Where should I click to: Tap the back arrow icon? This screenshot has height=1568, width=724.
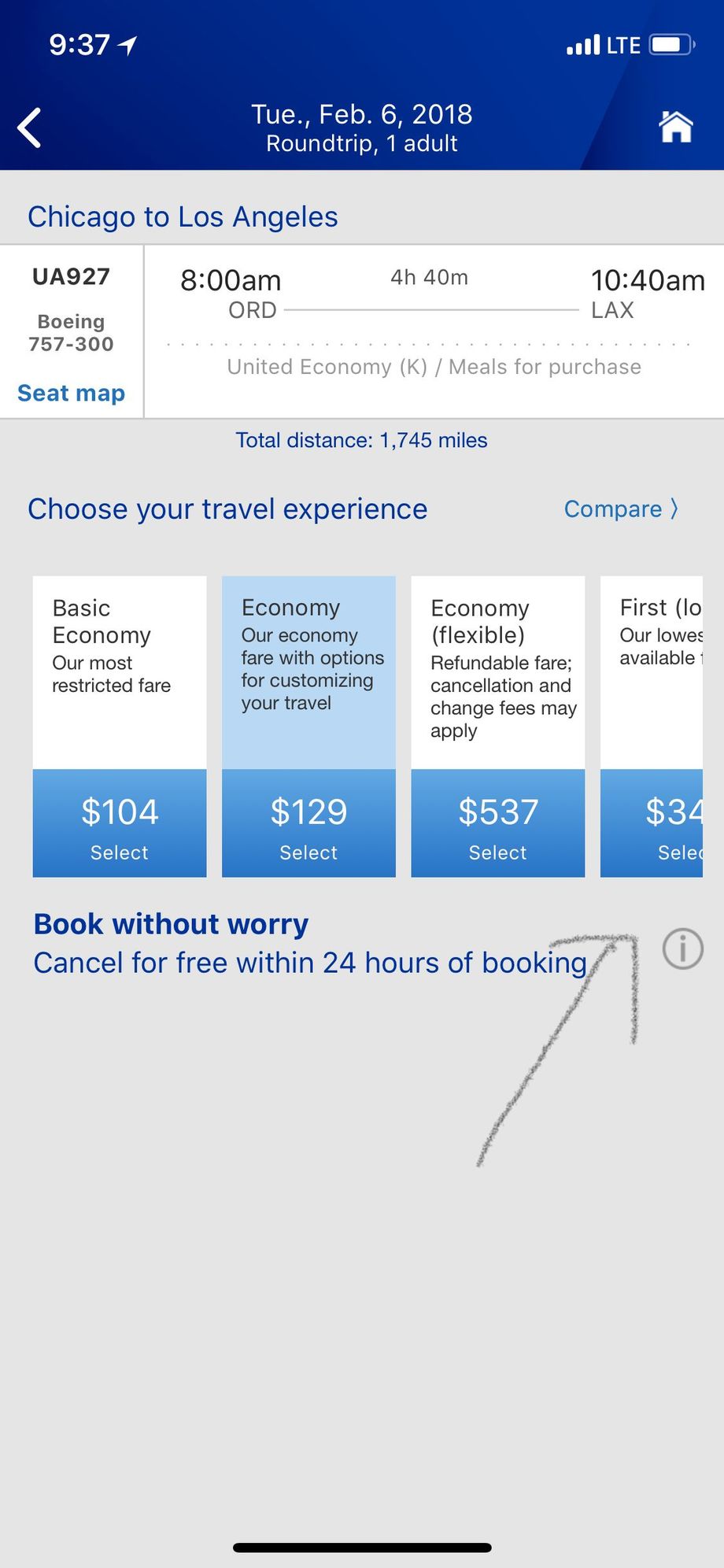[x=30, y=128]
